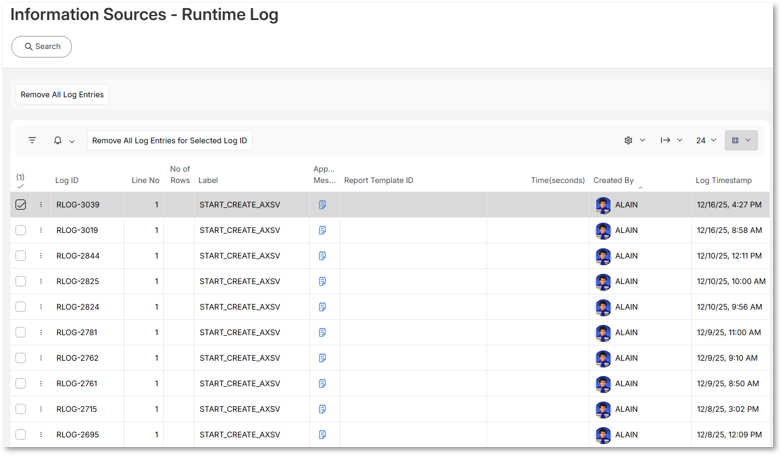This screenshot has width=782, height=456.
Task: Click the App Mes... column header
Action: [324, 175]
